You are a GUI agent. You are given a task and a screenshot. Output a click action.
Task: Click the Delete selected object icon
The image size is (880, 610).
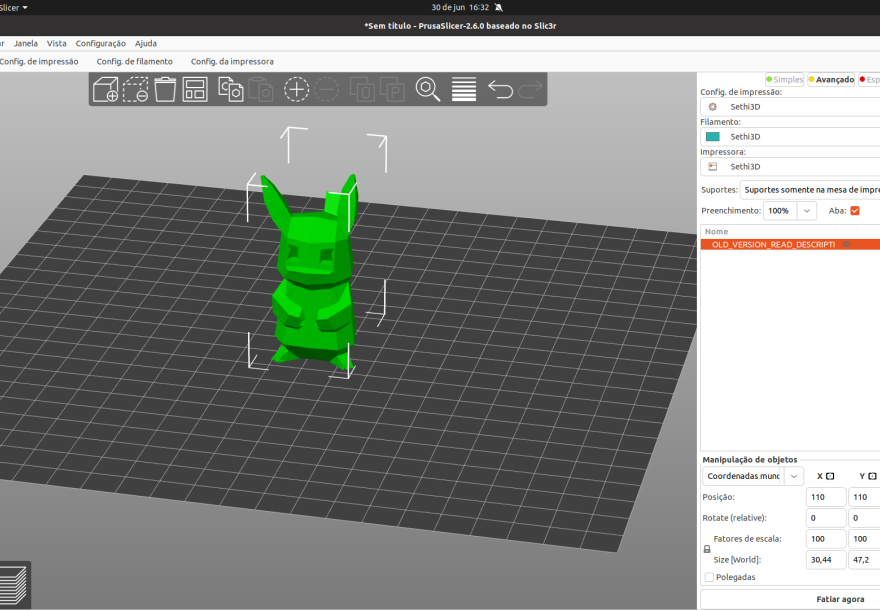click(x=135, y=89)
